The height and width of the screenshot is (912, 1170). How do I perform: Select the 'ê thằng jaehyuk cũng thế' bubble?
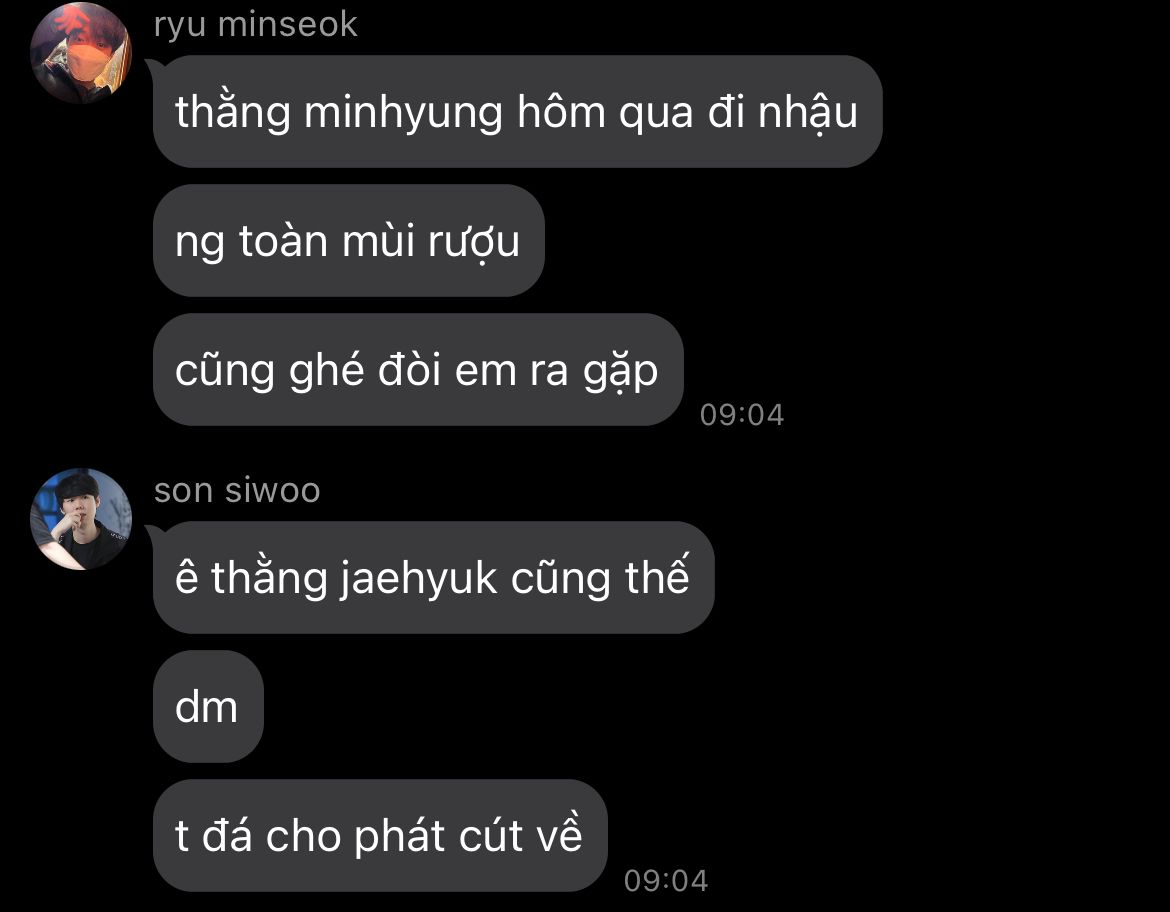434,577
